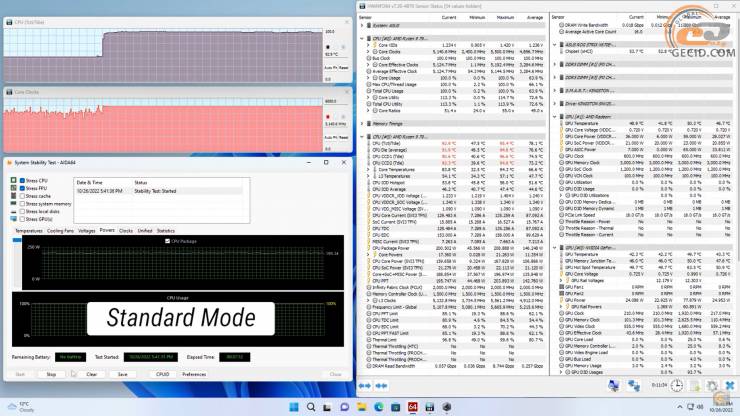The height and width of the screenshot is (416, 740).
Task: Switch to Voltages tab
Action: (86, 231)
